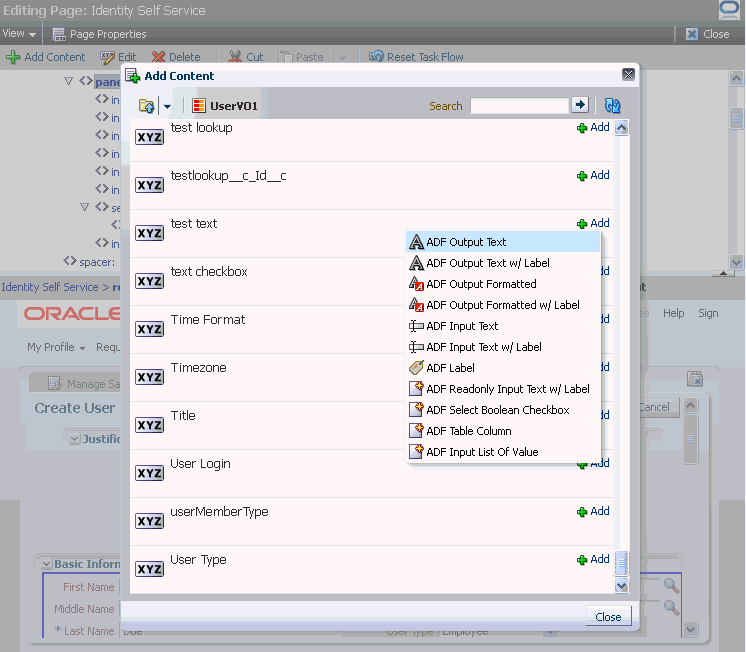Click Edit in the toolbar

(118, 57)
